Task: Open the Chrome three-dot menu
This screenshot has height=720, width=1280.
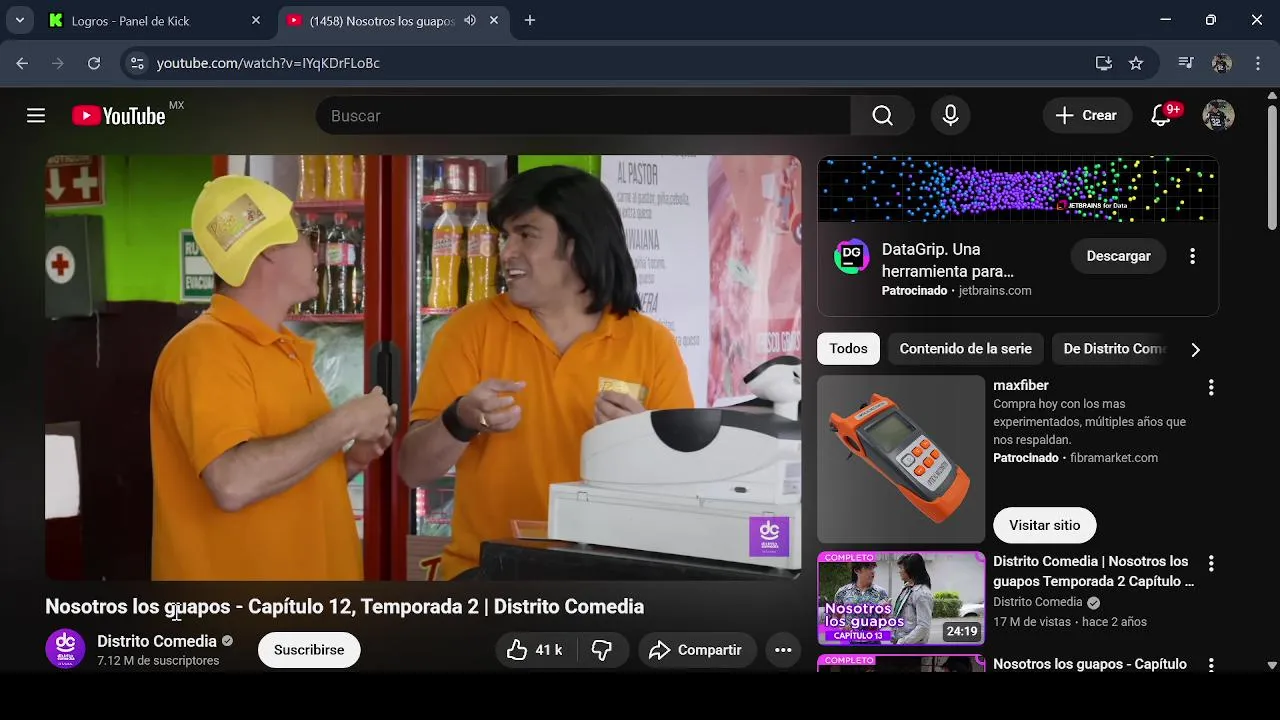Action: coord(1258,63)
